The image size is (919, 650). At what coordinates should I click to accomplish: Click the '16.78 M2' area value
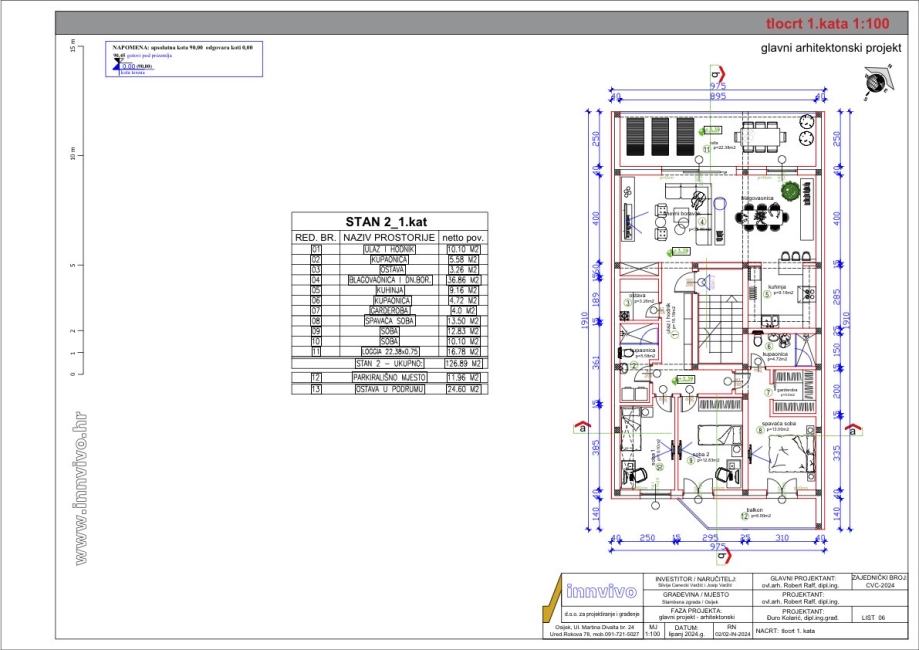(x=463, y=352)
